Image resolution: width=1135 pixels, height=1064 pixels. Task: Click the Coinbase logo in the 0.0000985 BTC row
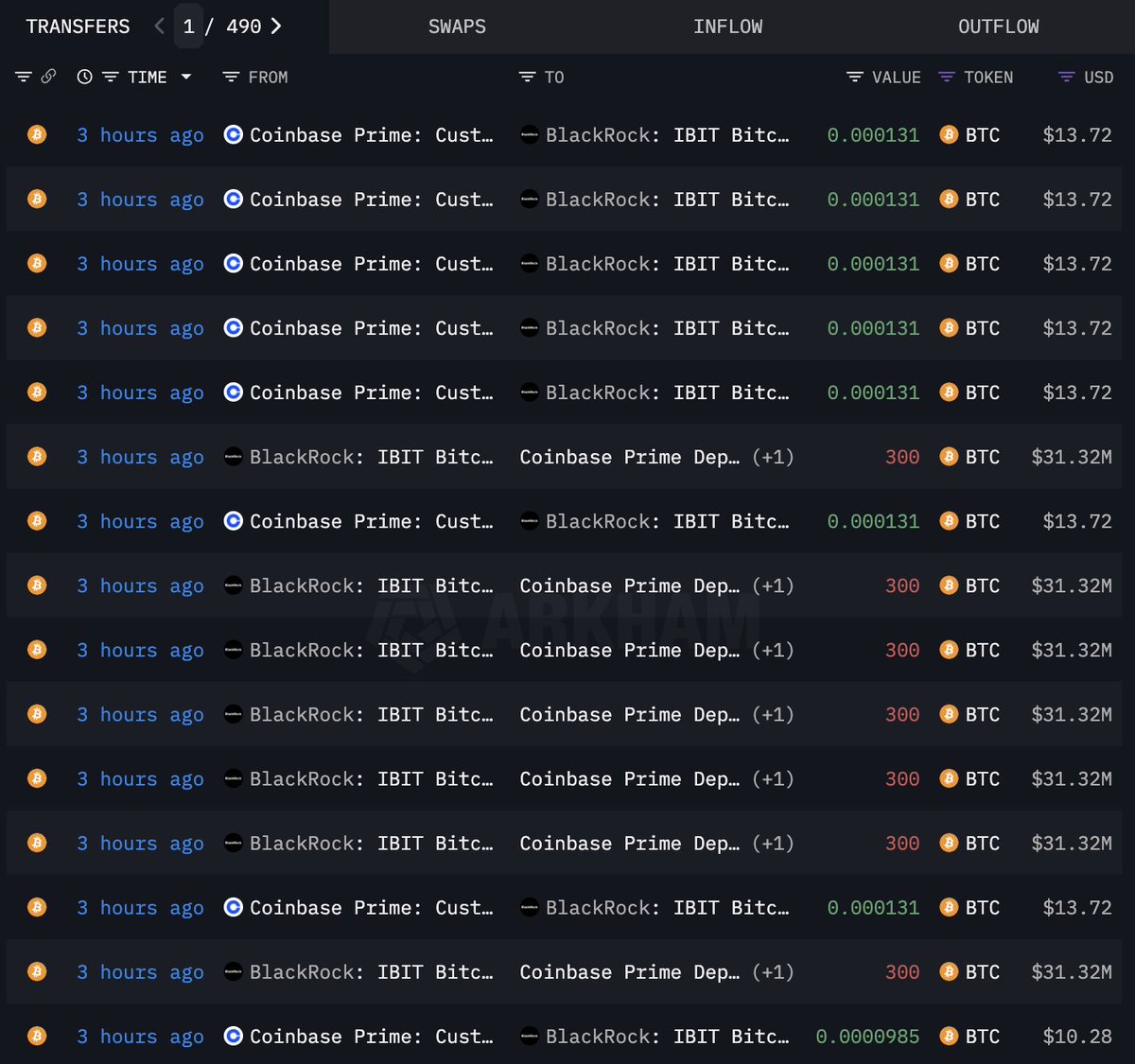[234, 1036]
